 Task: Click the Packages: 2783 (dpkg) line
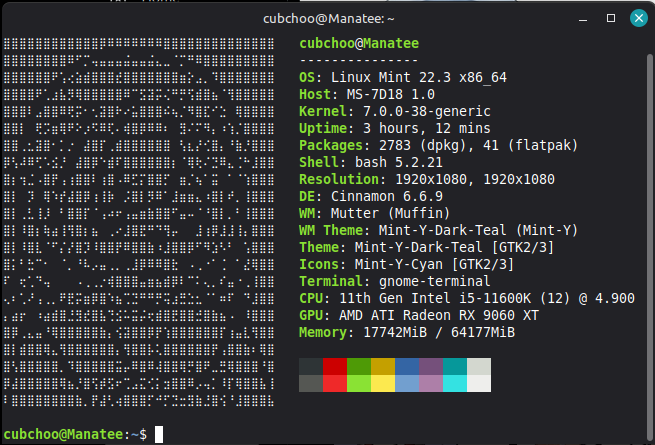click(x=439, y=145)
